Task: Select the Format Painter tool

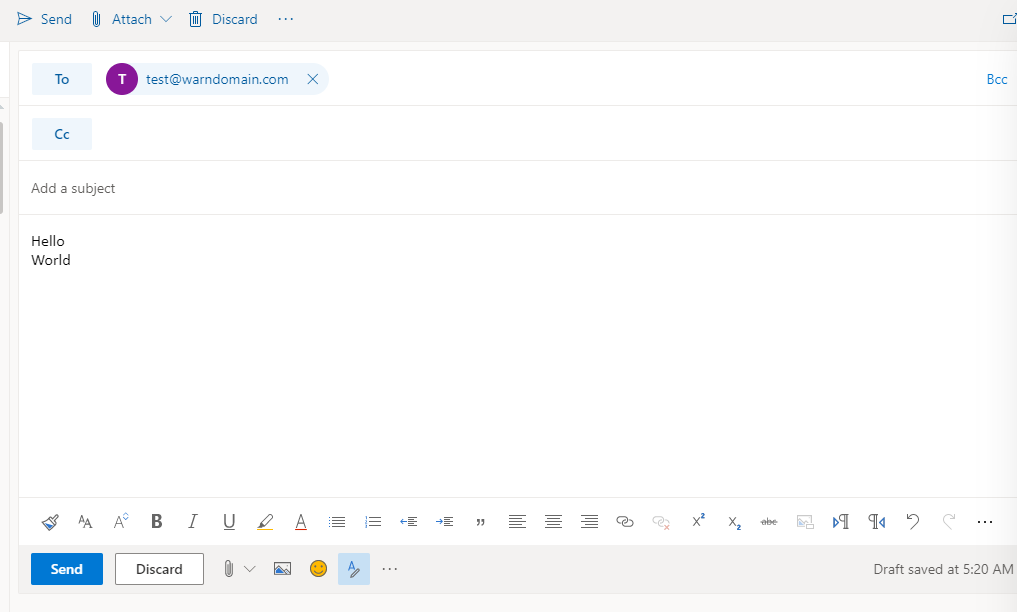Action: (49, 521)
